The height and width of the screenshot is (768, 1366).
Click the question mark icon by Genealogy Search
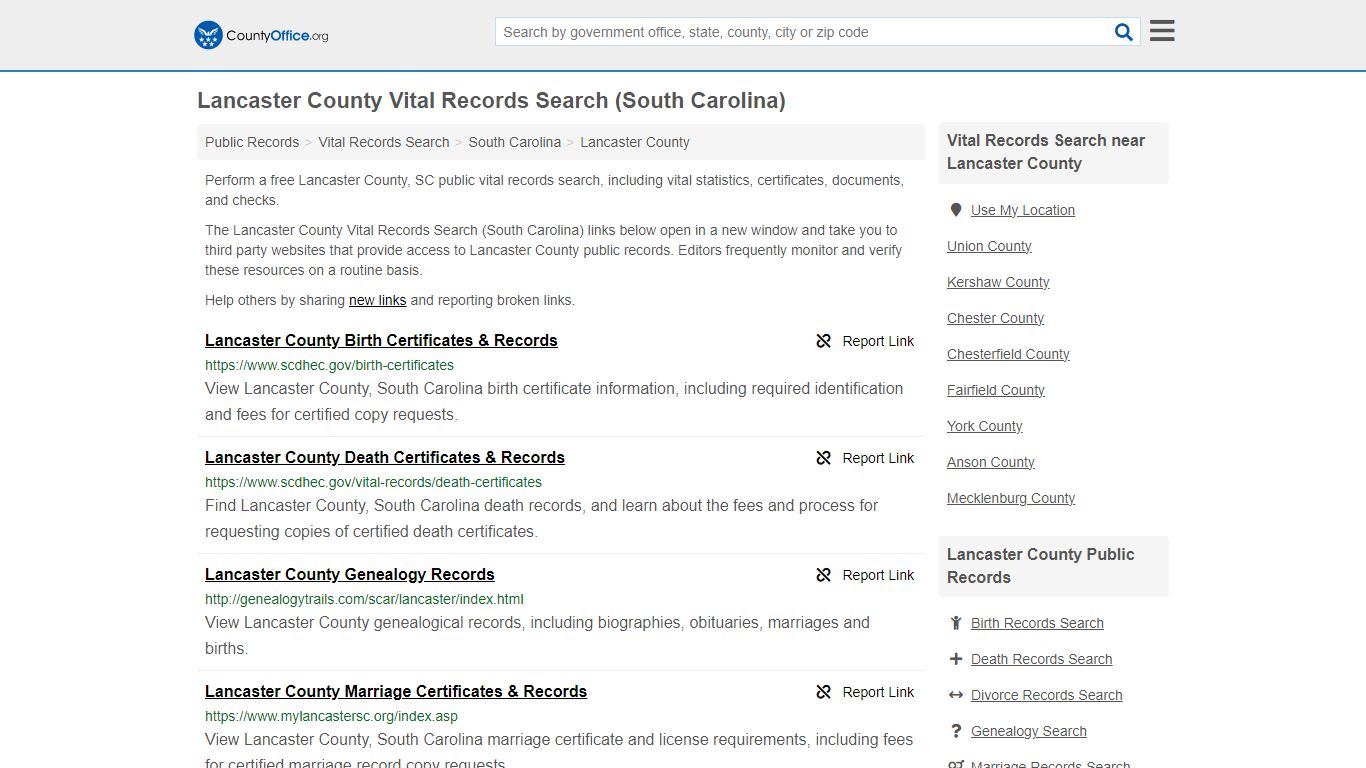(x=956, y=731)
